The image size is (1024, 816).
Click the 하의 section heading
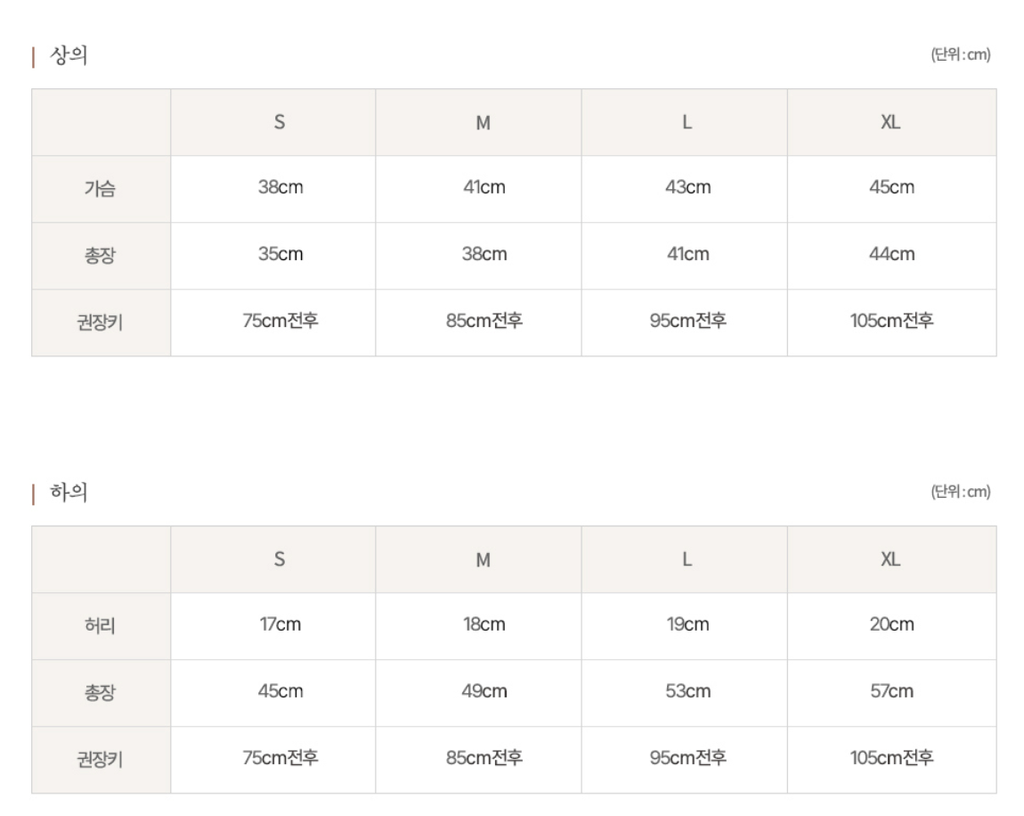coord(69,493)
